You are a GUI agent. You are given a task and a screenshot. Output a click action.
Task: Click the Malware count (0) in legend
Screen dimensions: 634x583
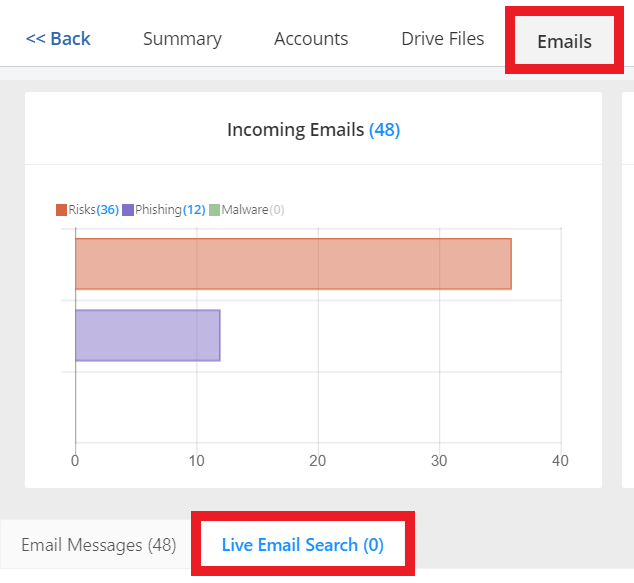pos(277,210)
